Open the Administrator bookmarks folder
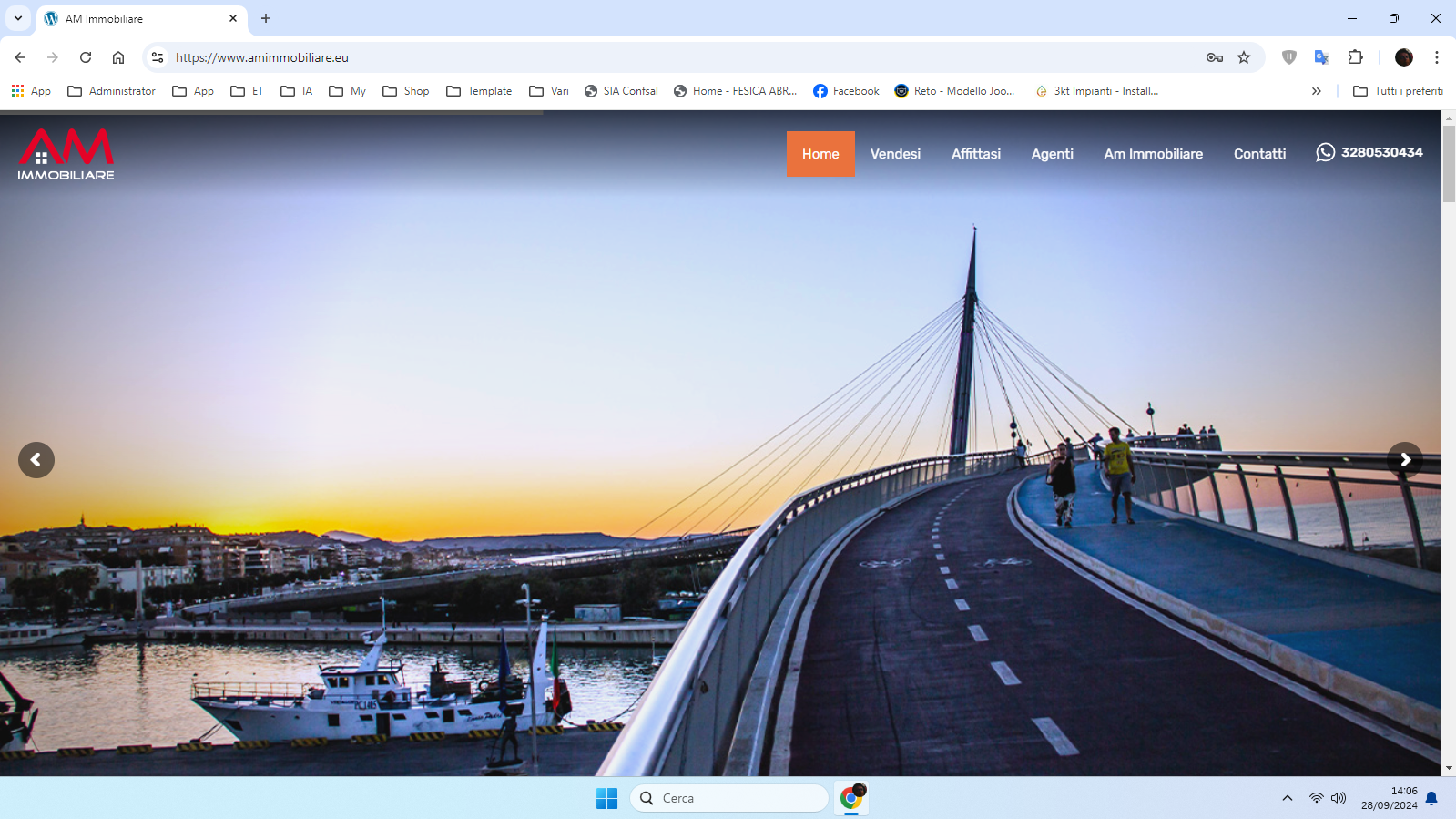1456x819 pixels. coord(112,91)
